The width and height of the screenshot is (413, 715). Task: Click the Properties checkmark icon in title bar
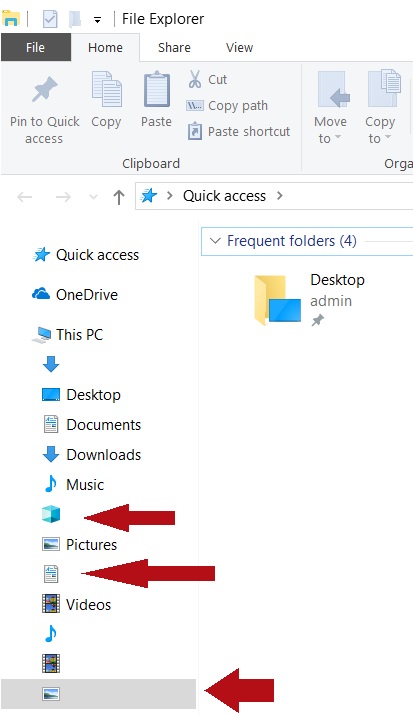click(x=50, y=19)
